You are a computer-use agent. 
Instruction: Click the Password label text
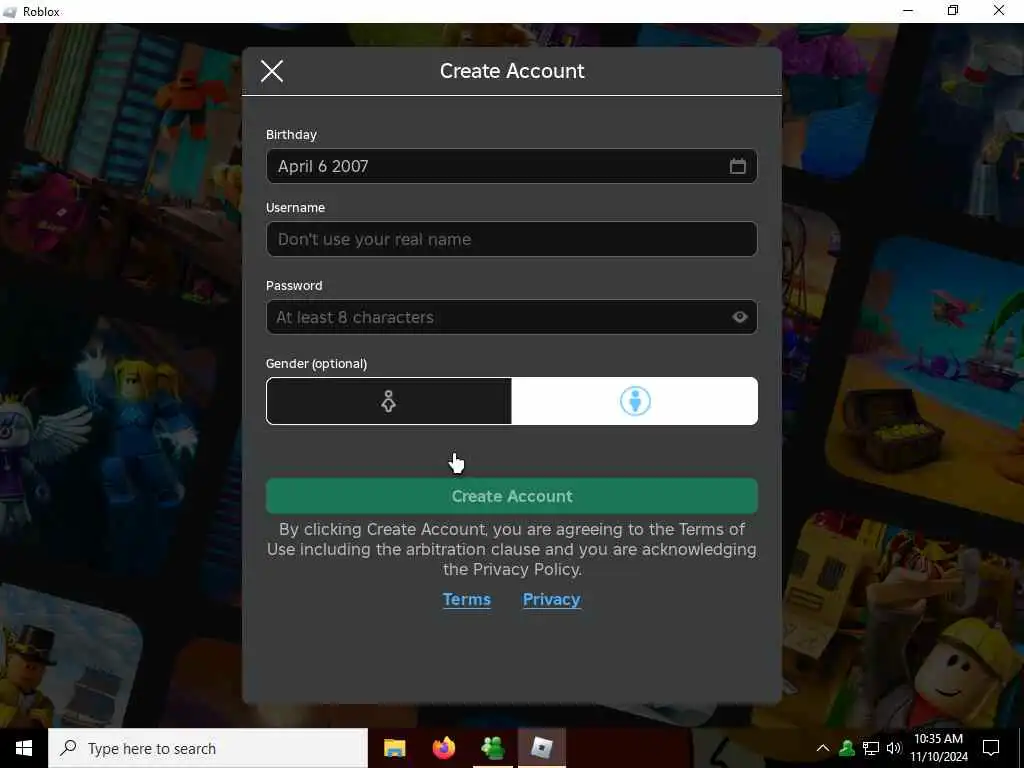294,285
